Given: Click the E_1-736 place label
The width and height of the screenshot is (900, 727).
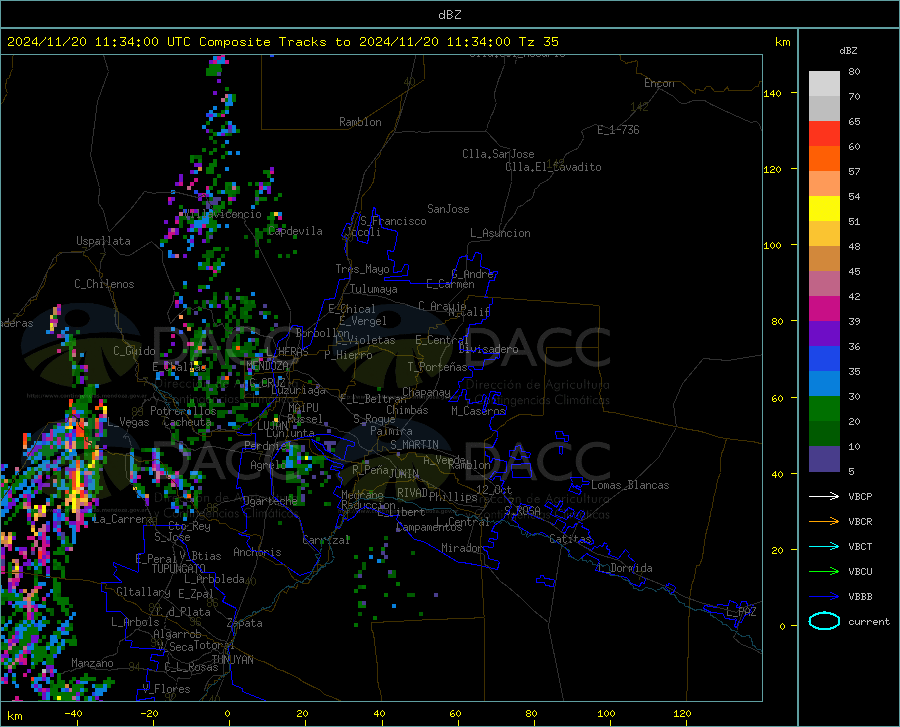Looking at the screenshot, I should click(618, 130).
